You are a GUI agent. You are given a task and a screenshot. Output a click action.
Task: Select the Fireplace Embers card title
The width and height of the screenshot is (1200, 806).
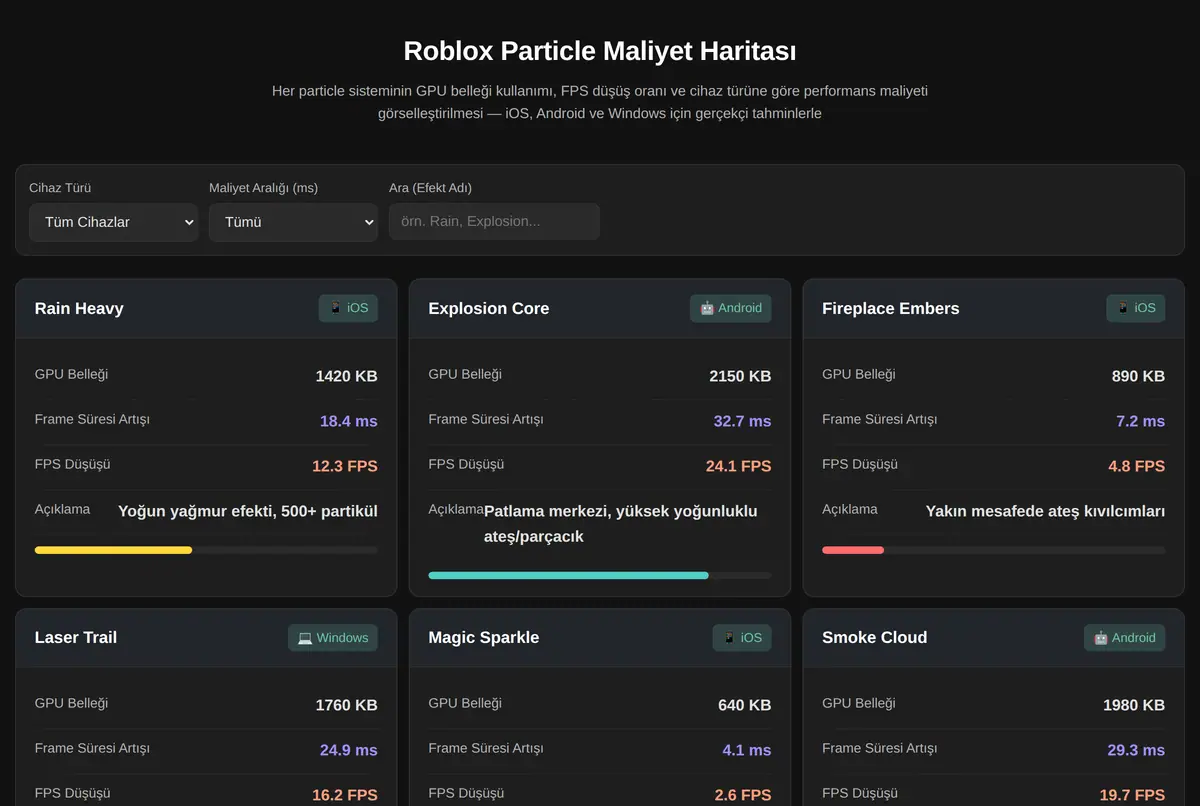click(x=891, y=308)
